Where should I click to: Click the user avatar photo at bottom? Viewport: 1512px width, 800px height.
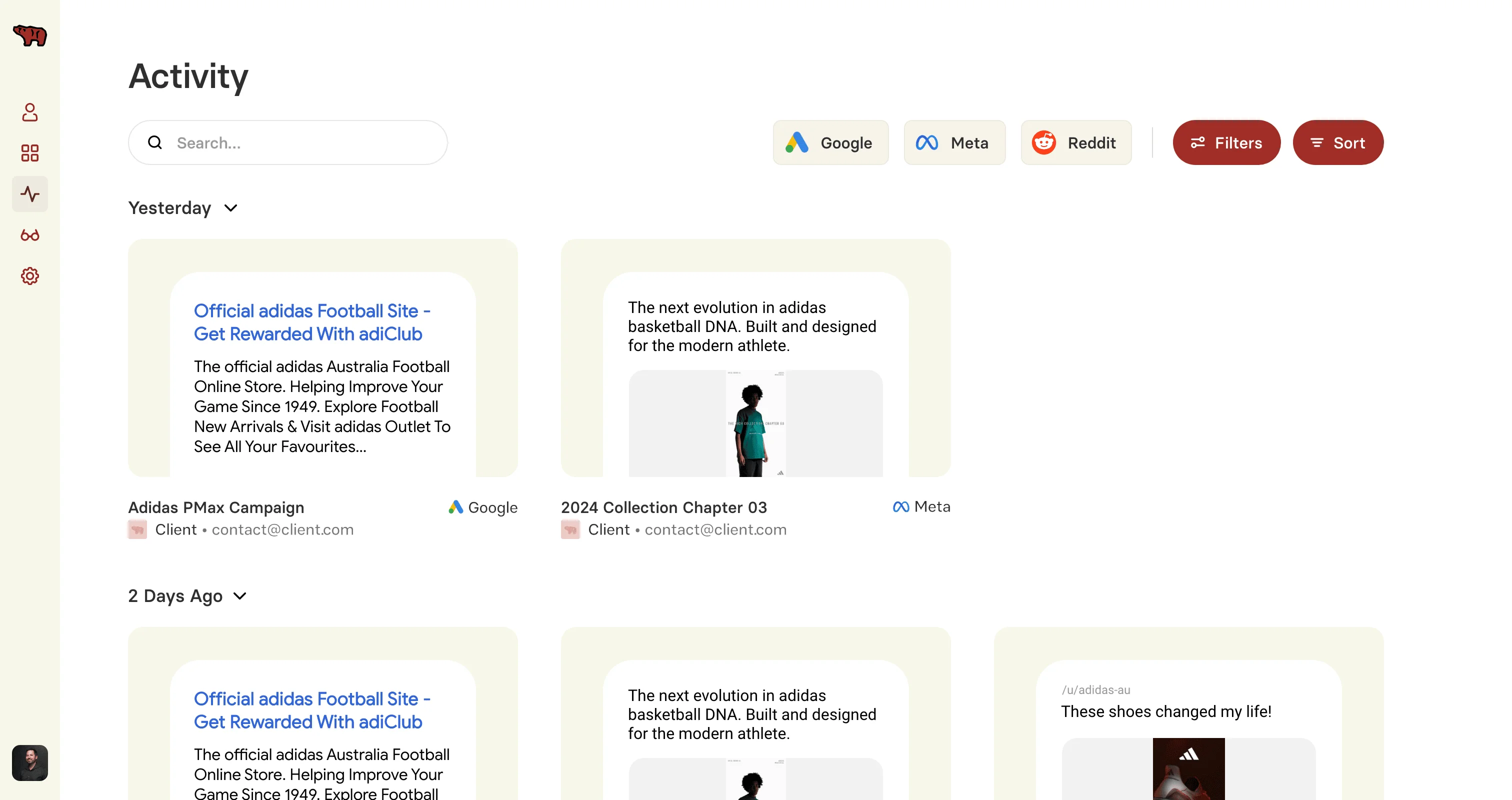(30, 762)
